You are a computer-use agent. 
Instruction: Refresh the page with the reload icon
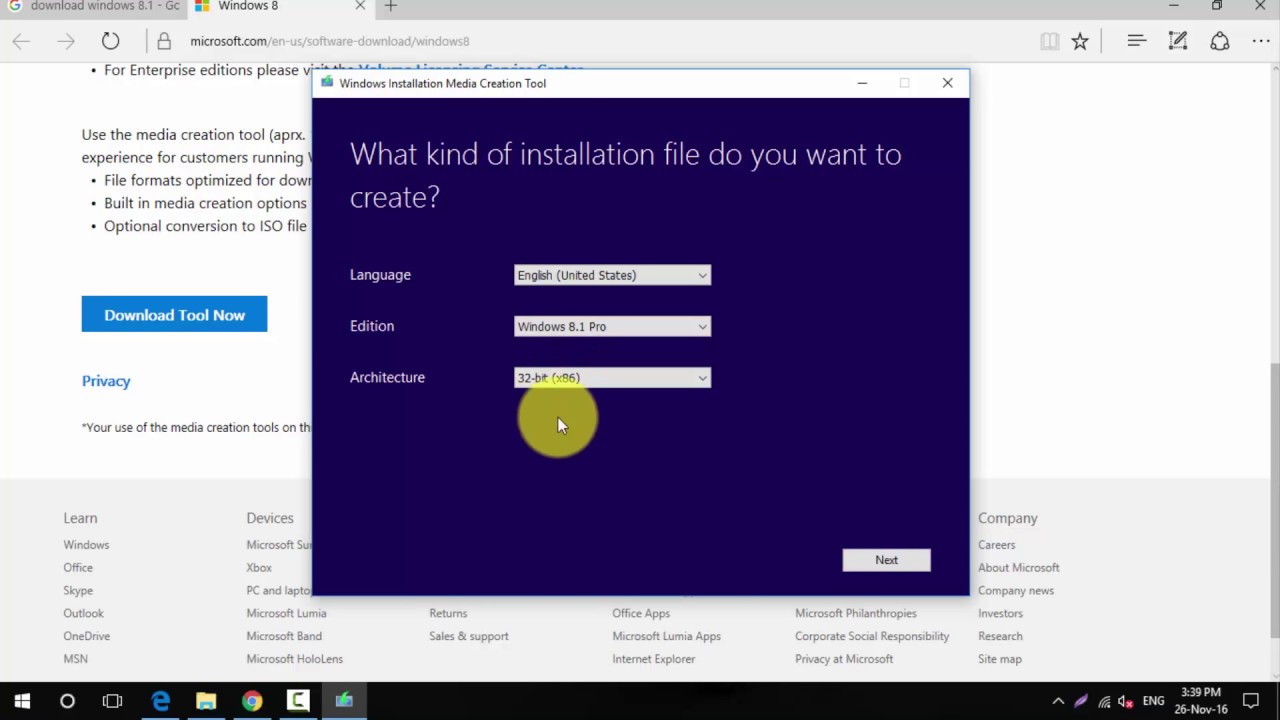pyautogui.click(x=110, y=41)
